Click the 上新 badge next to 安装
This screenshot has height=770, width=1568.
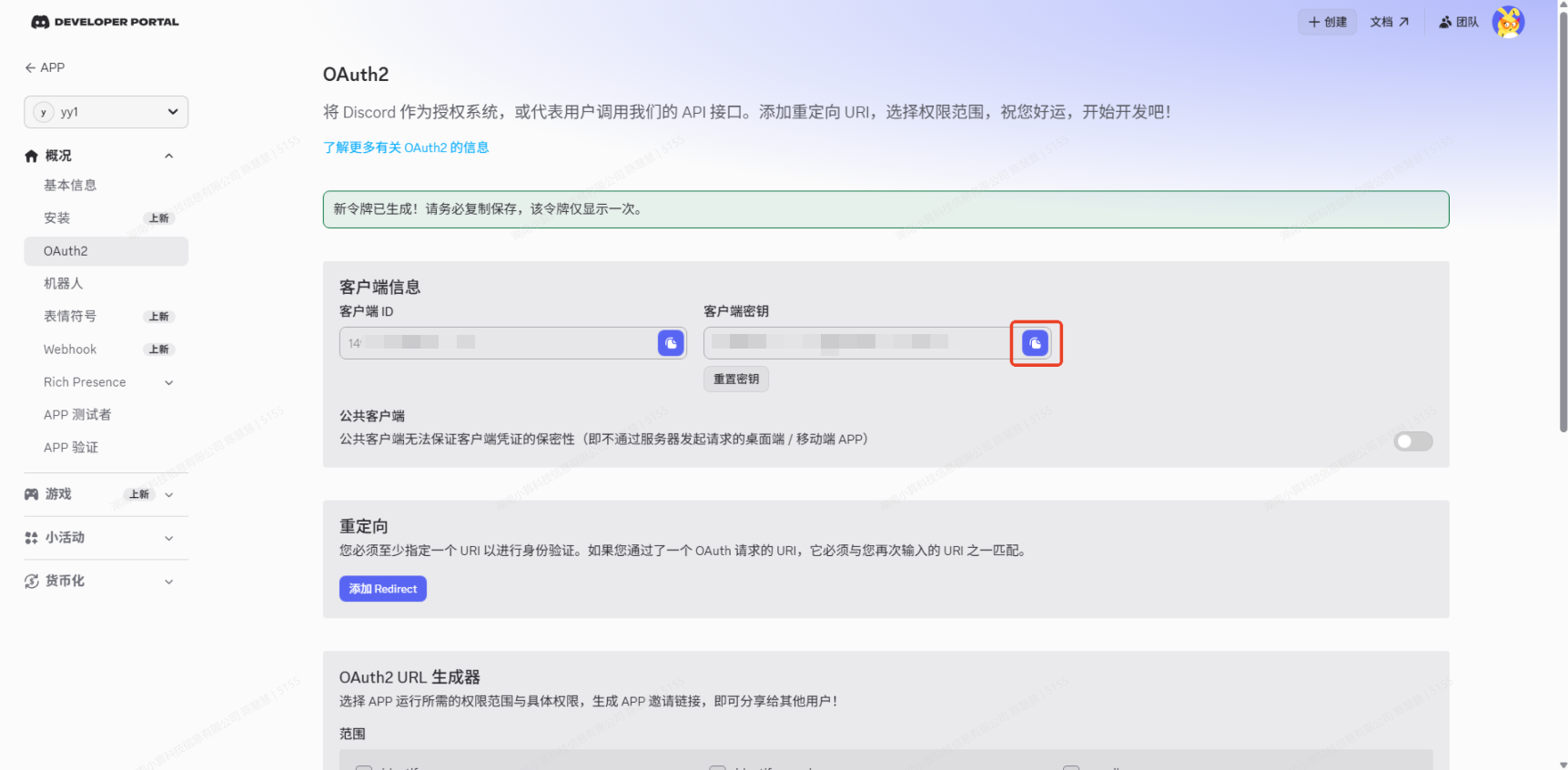(159, 218)
